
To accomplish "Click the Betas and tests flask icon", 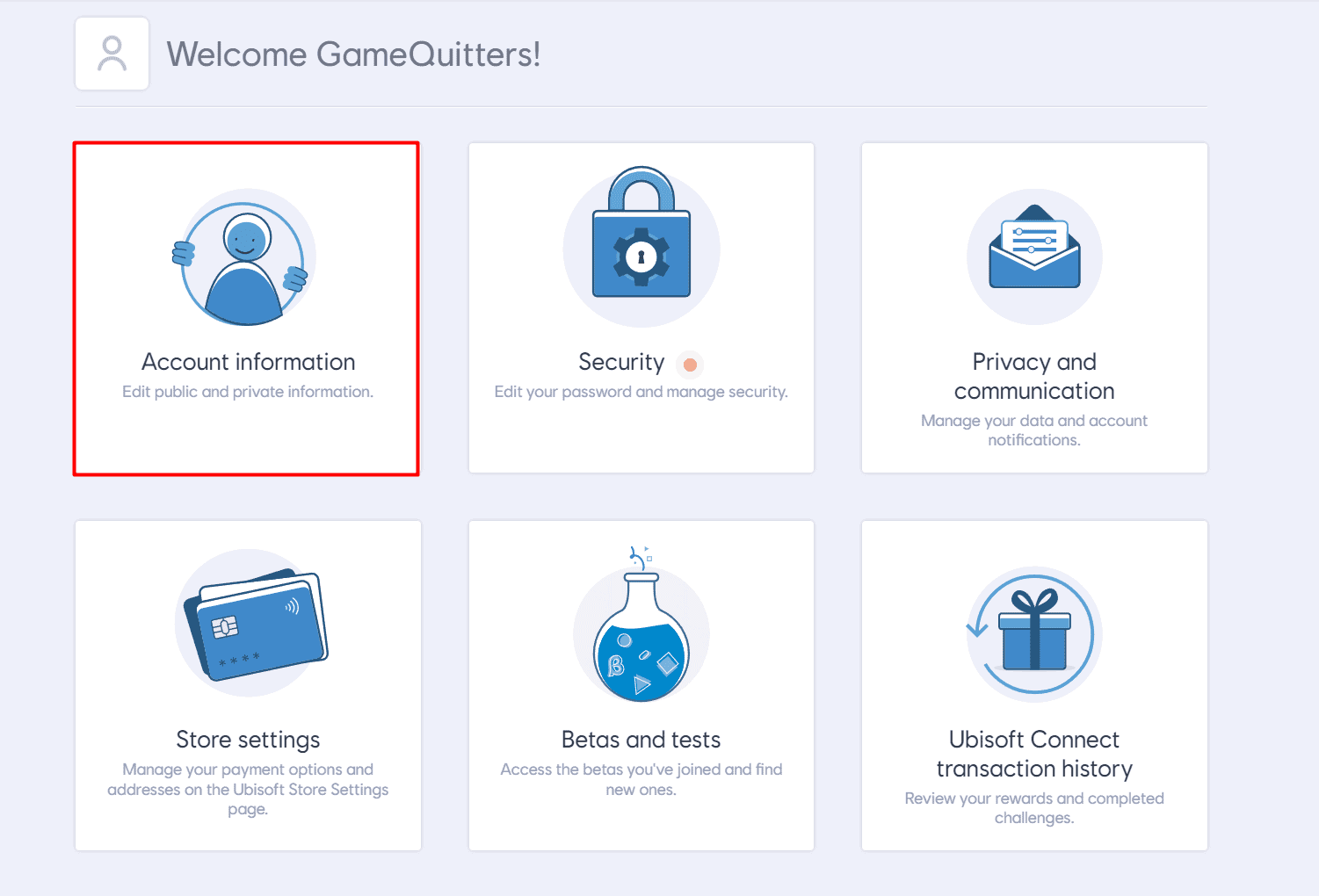I will click(641, 625).
